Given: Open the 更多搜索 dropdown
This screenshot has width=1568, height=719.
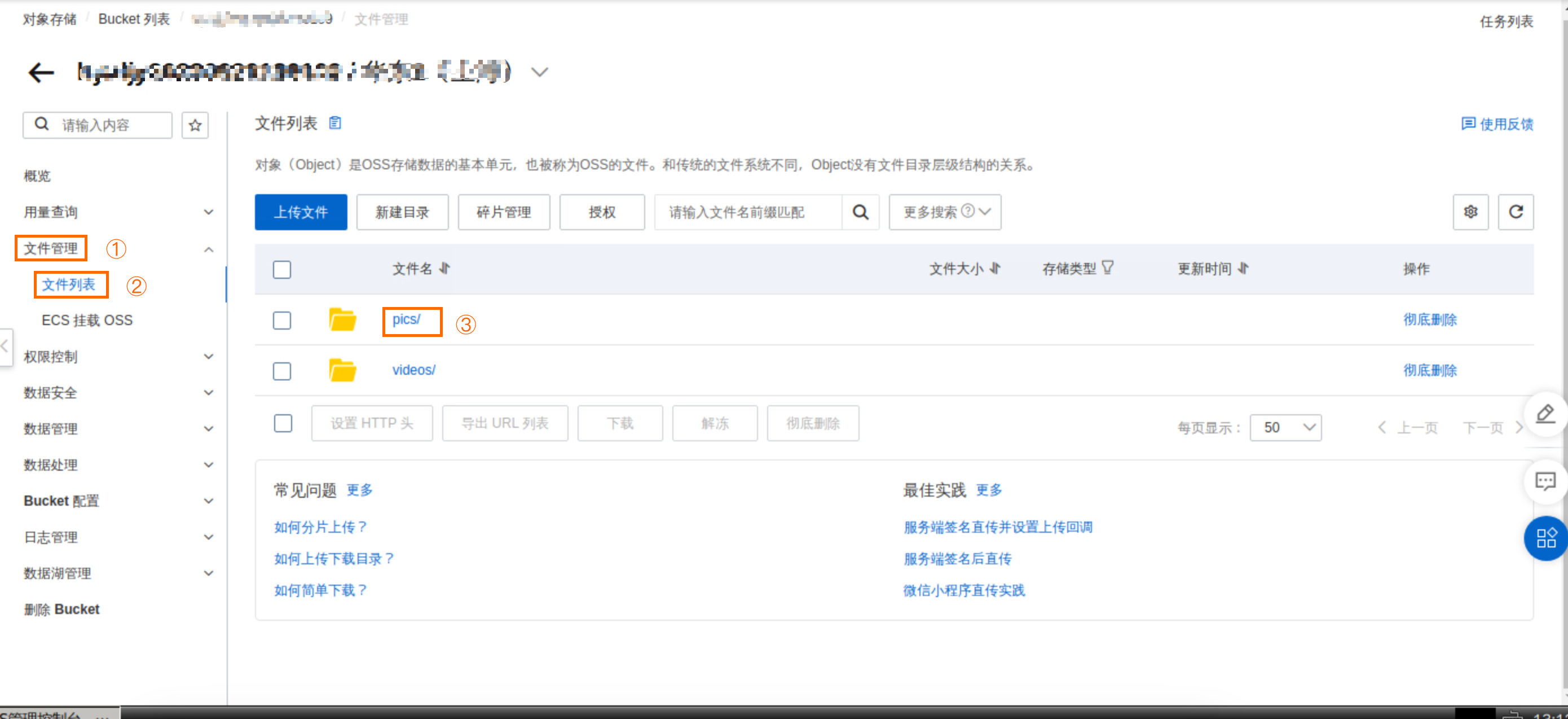Looking at the screenshot, I should 944,212.
